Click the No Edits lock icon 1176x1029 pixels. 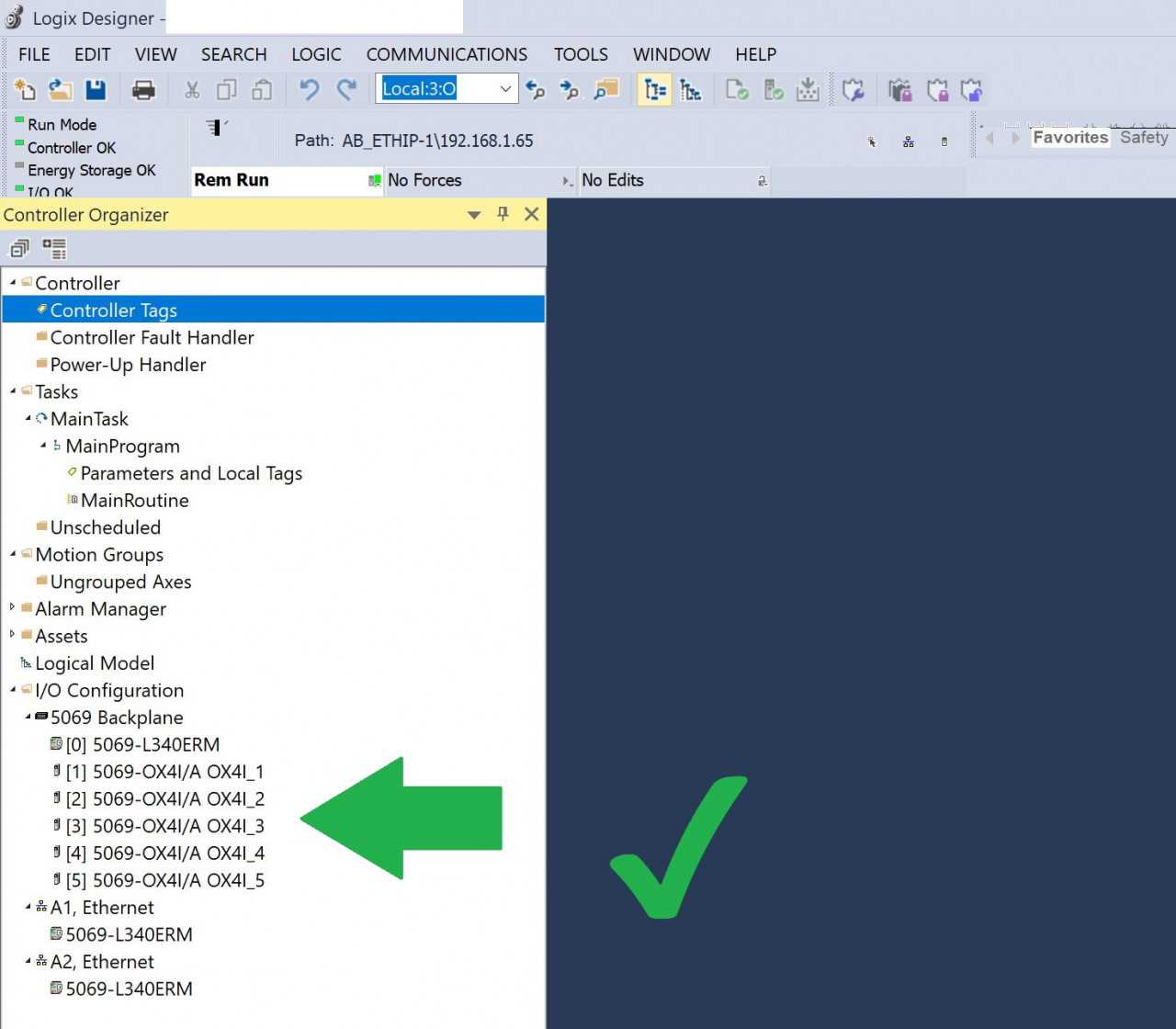762,181
